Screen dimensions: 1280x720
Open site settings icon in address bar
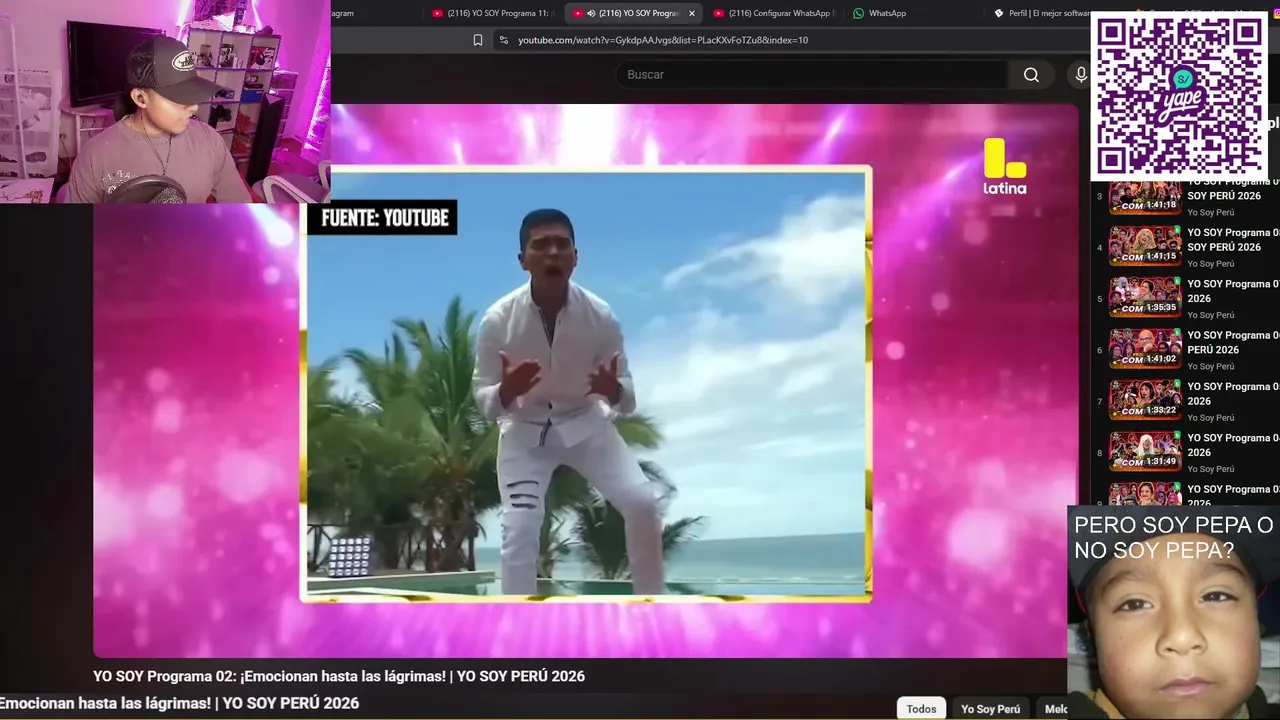(x=503, y=40)
